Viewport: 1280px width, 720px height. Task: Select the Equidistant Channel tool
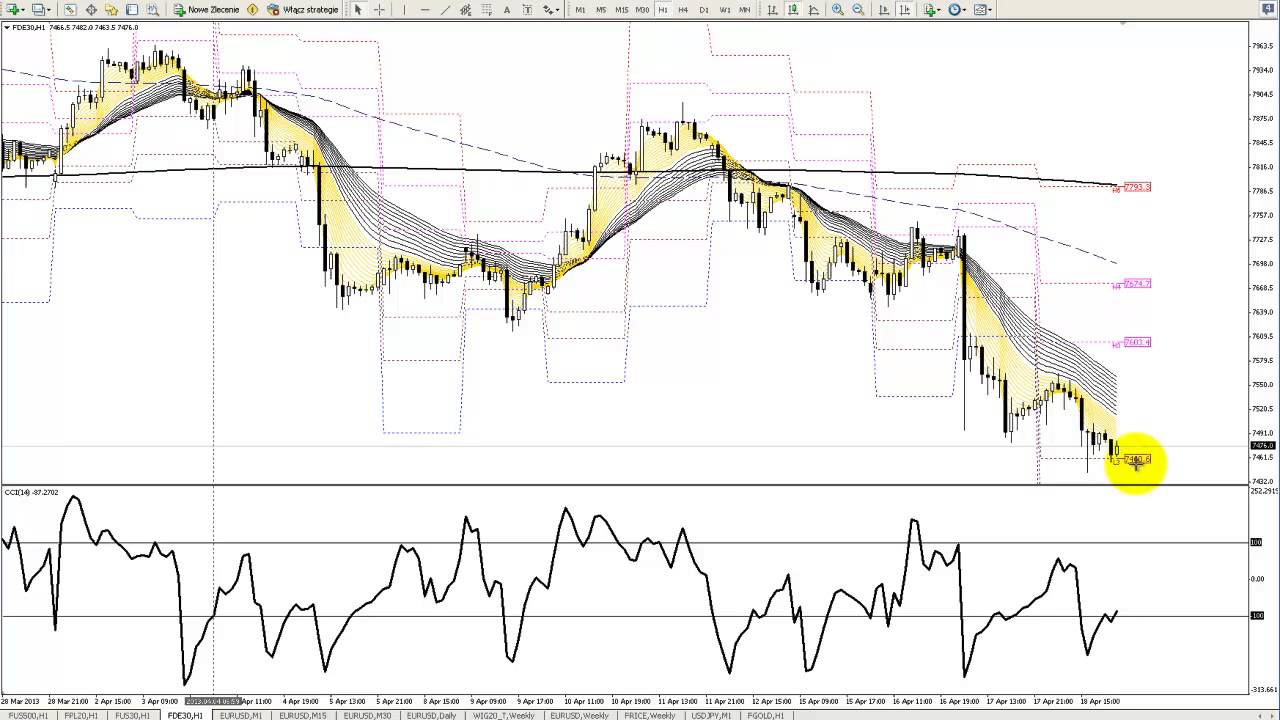click(466, 9)
